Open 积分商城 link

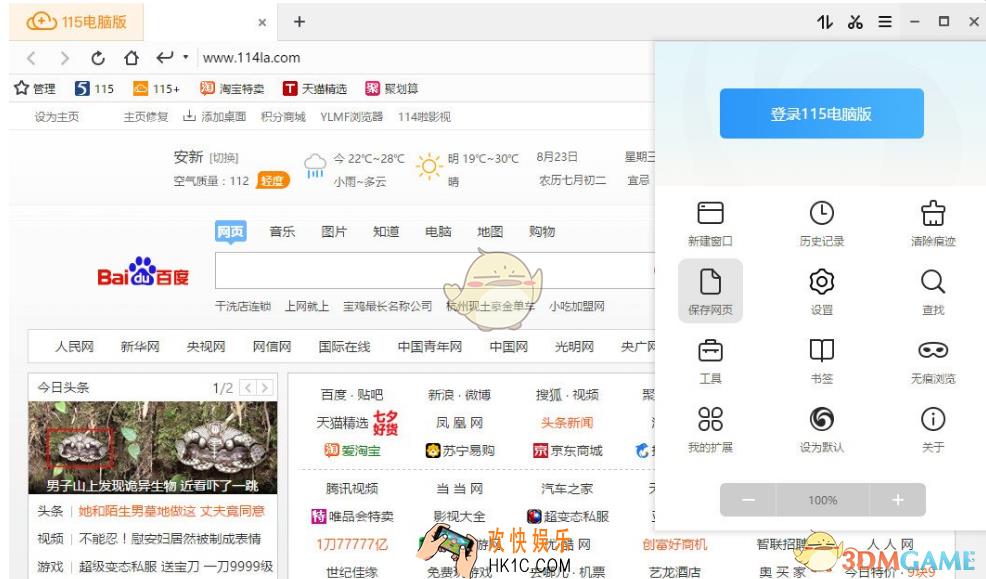[x=283, y=117]
